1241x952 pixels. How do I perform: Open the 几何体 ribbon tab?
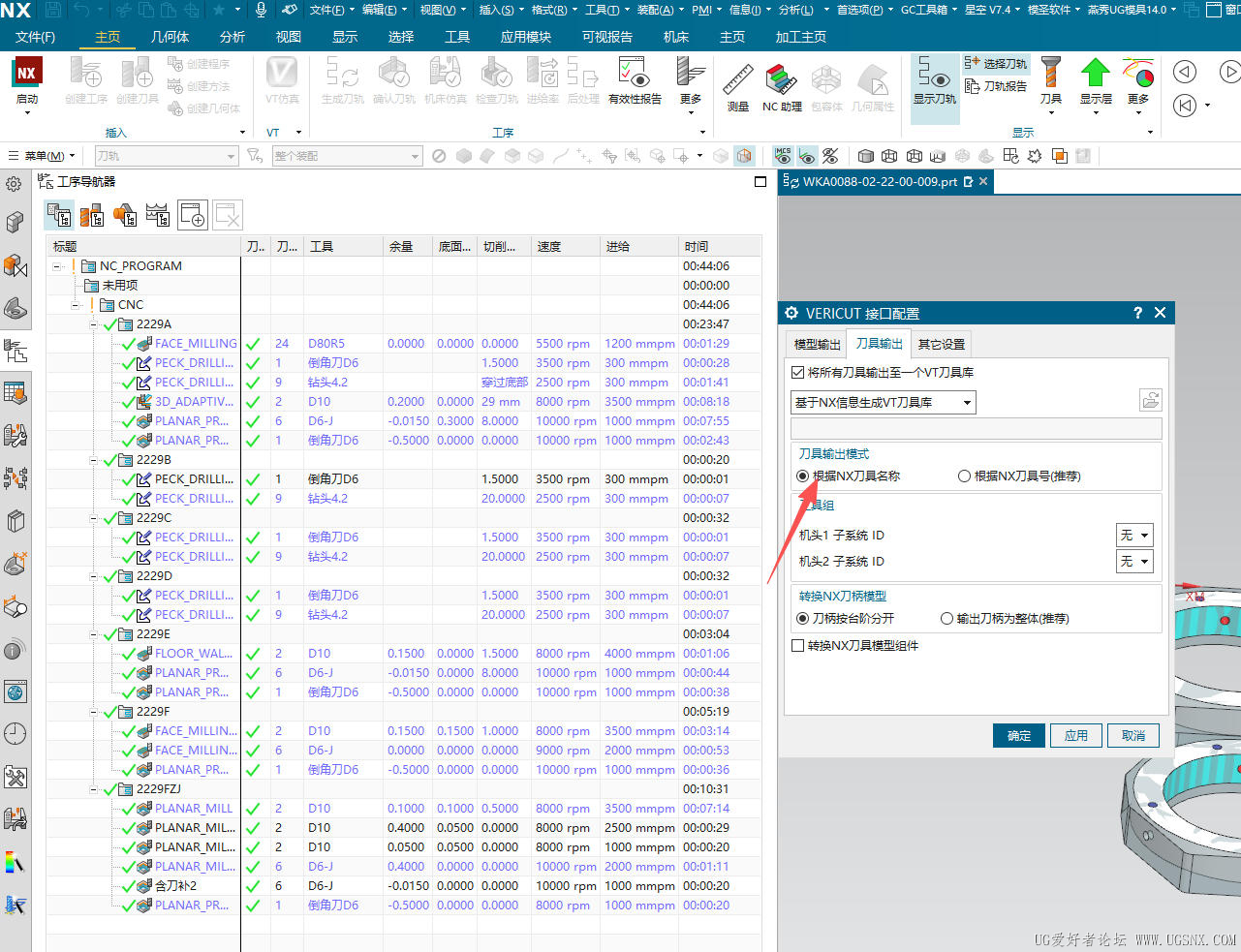coord(171,37)
